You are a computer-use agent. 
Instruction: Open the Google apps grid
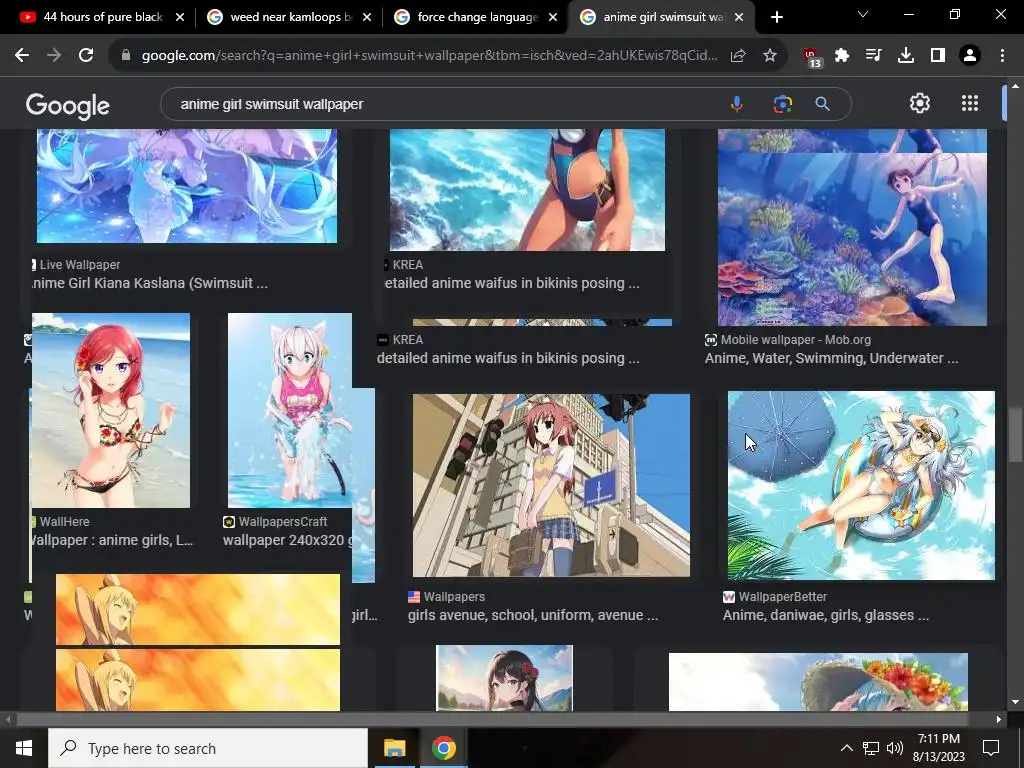970,103
